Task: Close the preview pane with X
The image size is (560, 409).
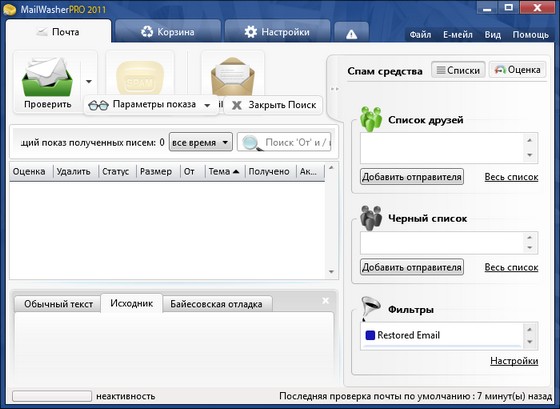Action: tap(325, 301)
